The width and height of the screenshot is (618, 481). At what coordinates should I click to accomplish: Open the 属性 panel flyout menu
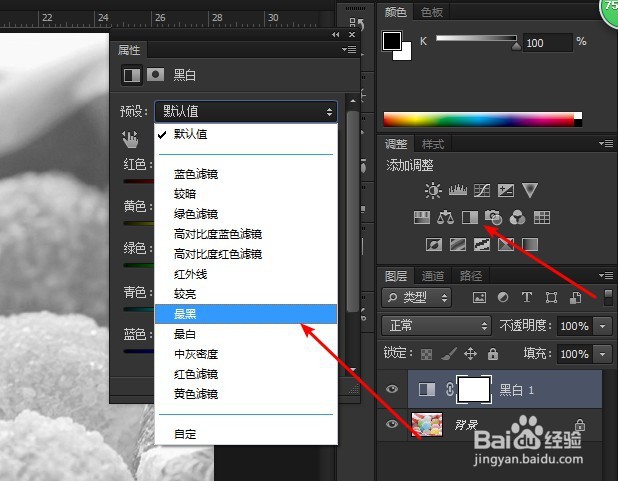click(349, 50)
